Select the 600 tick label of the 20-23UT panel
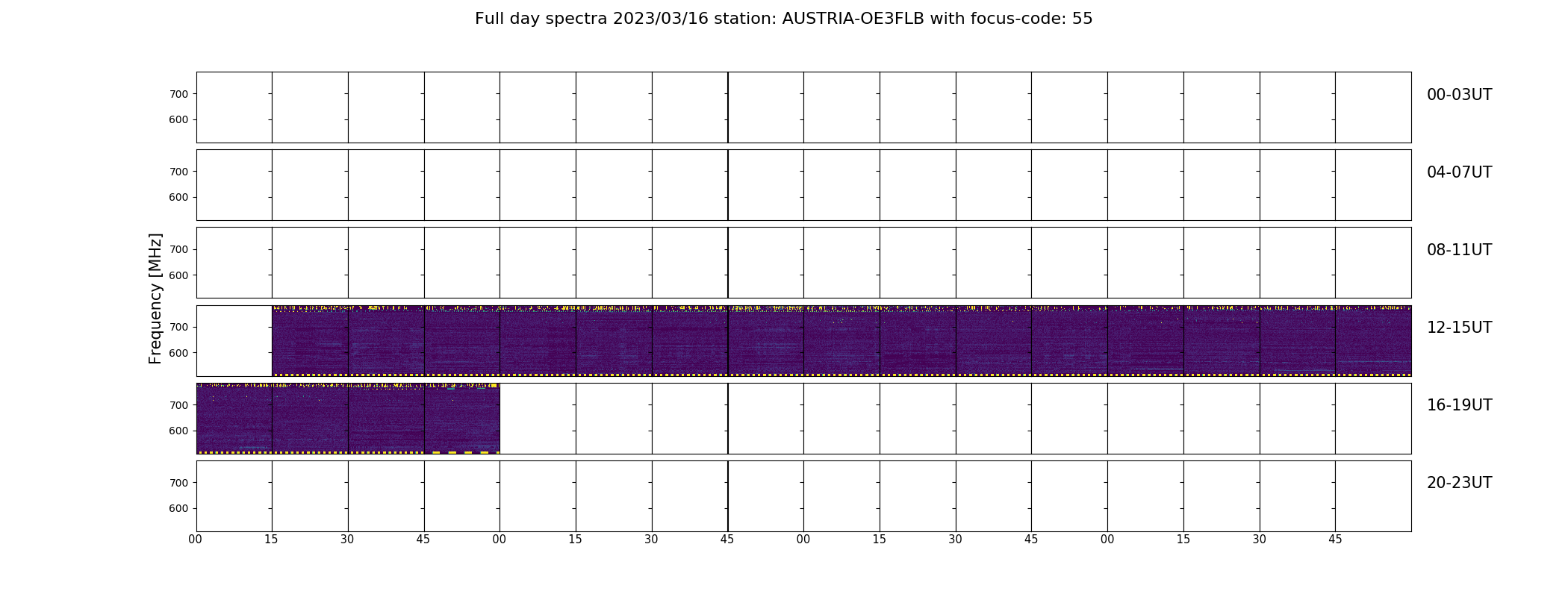 coord(178,508)
